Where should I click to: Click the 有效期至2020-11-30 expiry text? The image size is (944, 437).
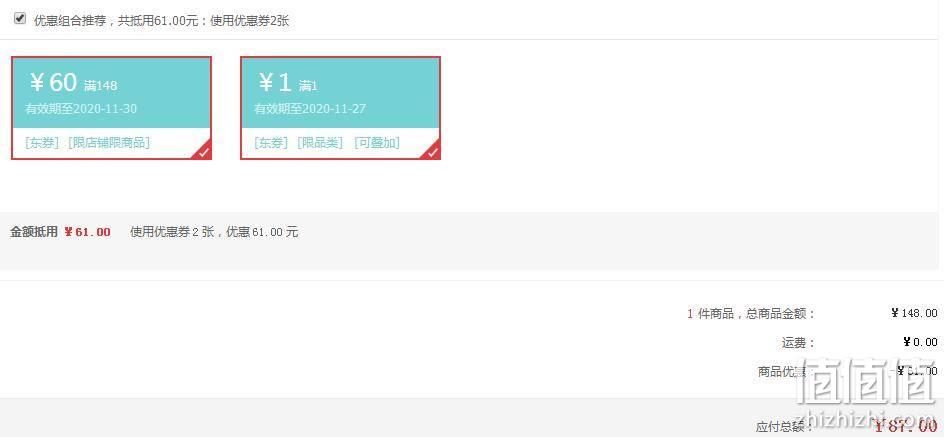(81, 109)
